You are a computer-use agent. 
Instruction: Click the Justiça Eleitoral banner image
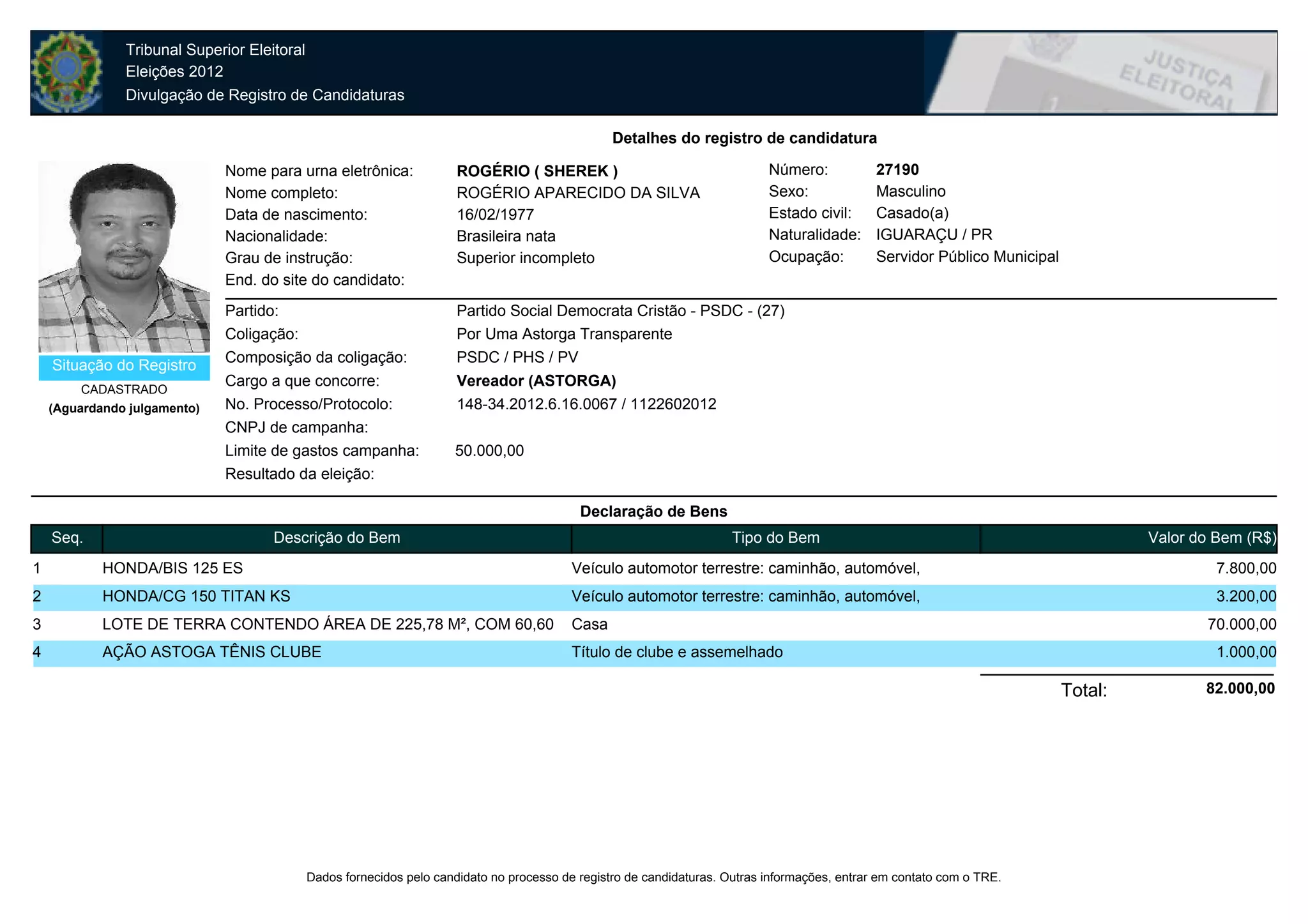pyautogui.click(x=1100, y=73)
